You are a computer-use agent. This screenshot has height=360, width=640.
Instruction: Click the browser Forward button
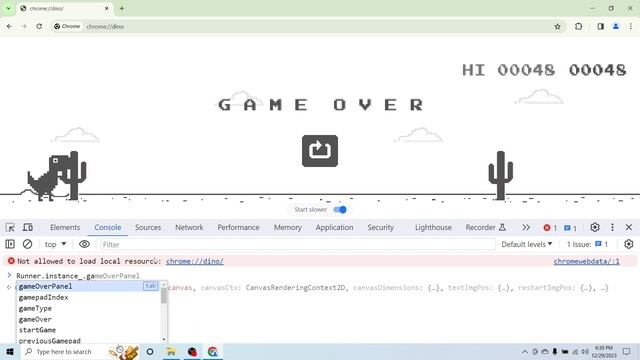pos(24,26)
